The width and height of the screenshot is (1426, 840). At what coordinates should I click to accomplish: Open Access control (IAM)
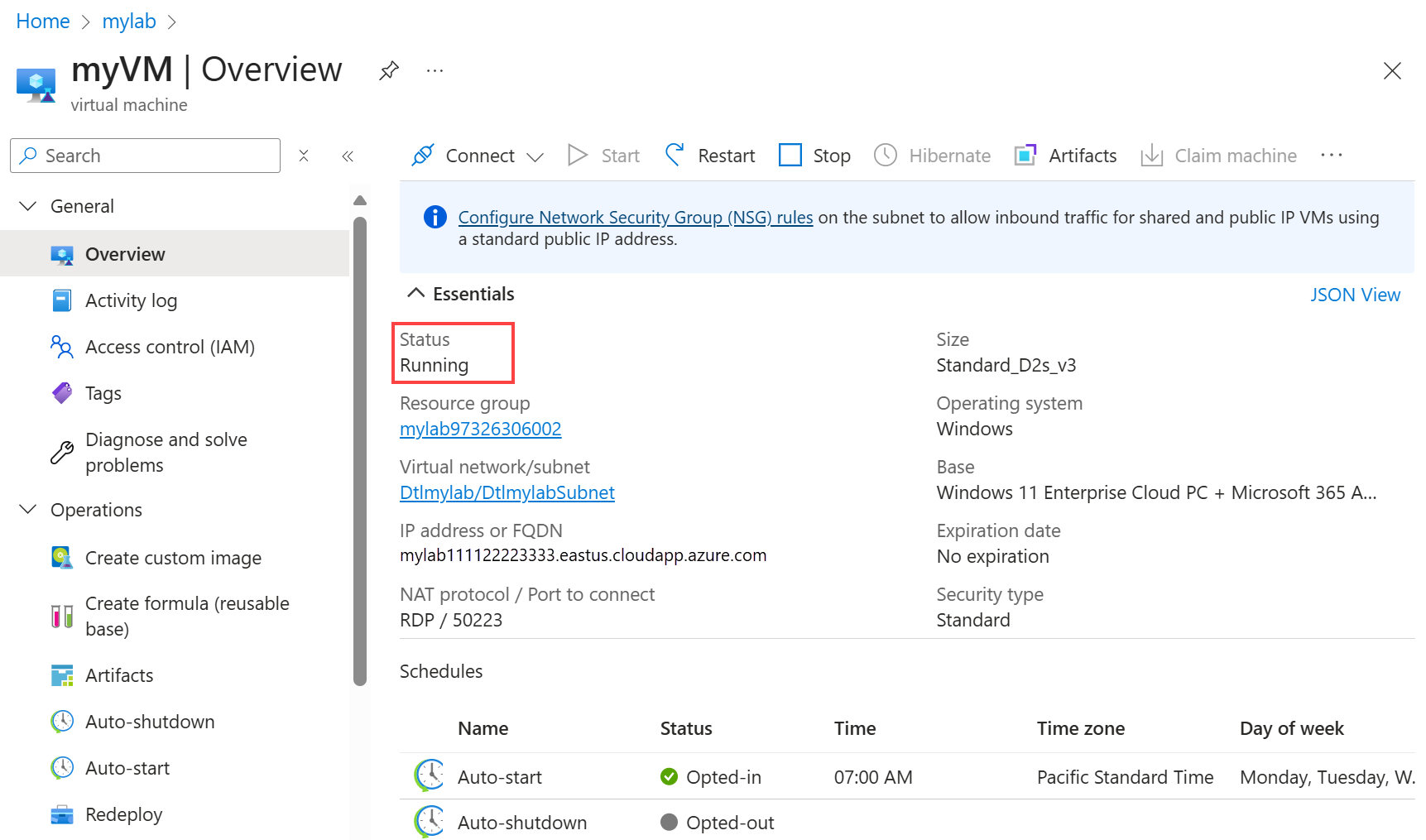tap(170, 347)
